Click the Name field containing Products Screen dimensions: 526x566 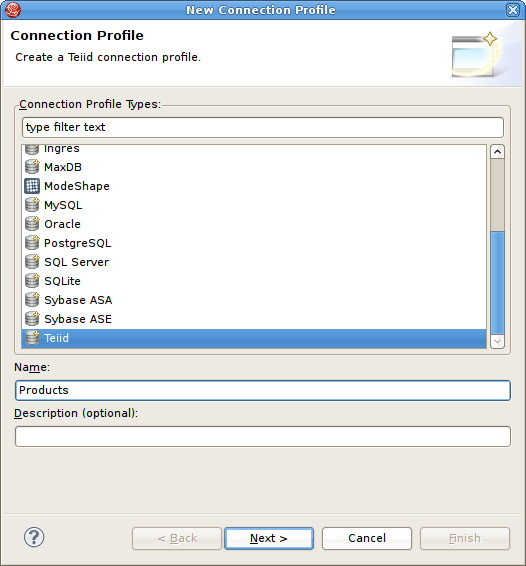point(263,390)
